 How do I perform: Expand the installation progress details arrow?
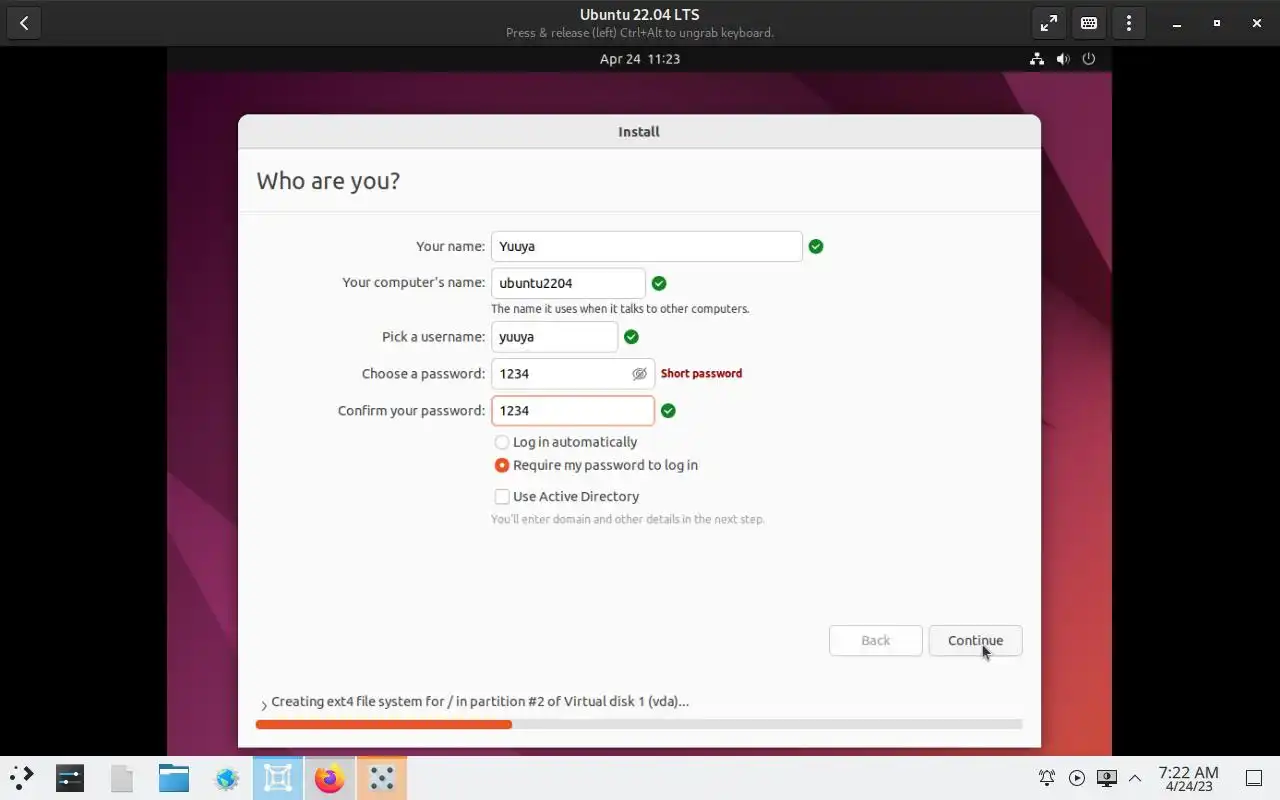point(264,704)
